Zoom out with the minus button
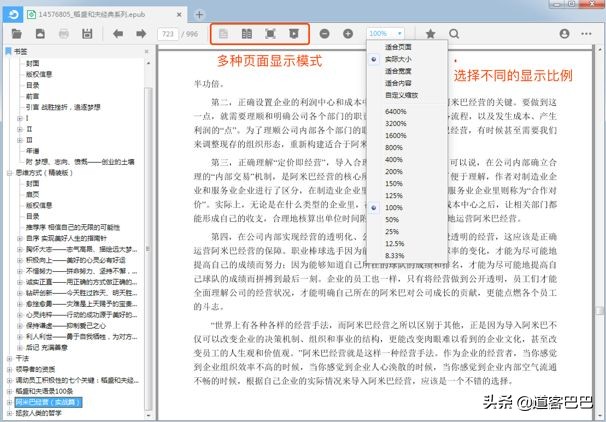The image size is (606, 422). [324, 34]
